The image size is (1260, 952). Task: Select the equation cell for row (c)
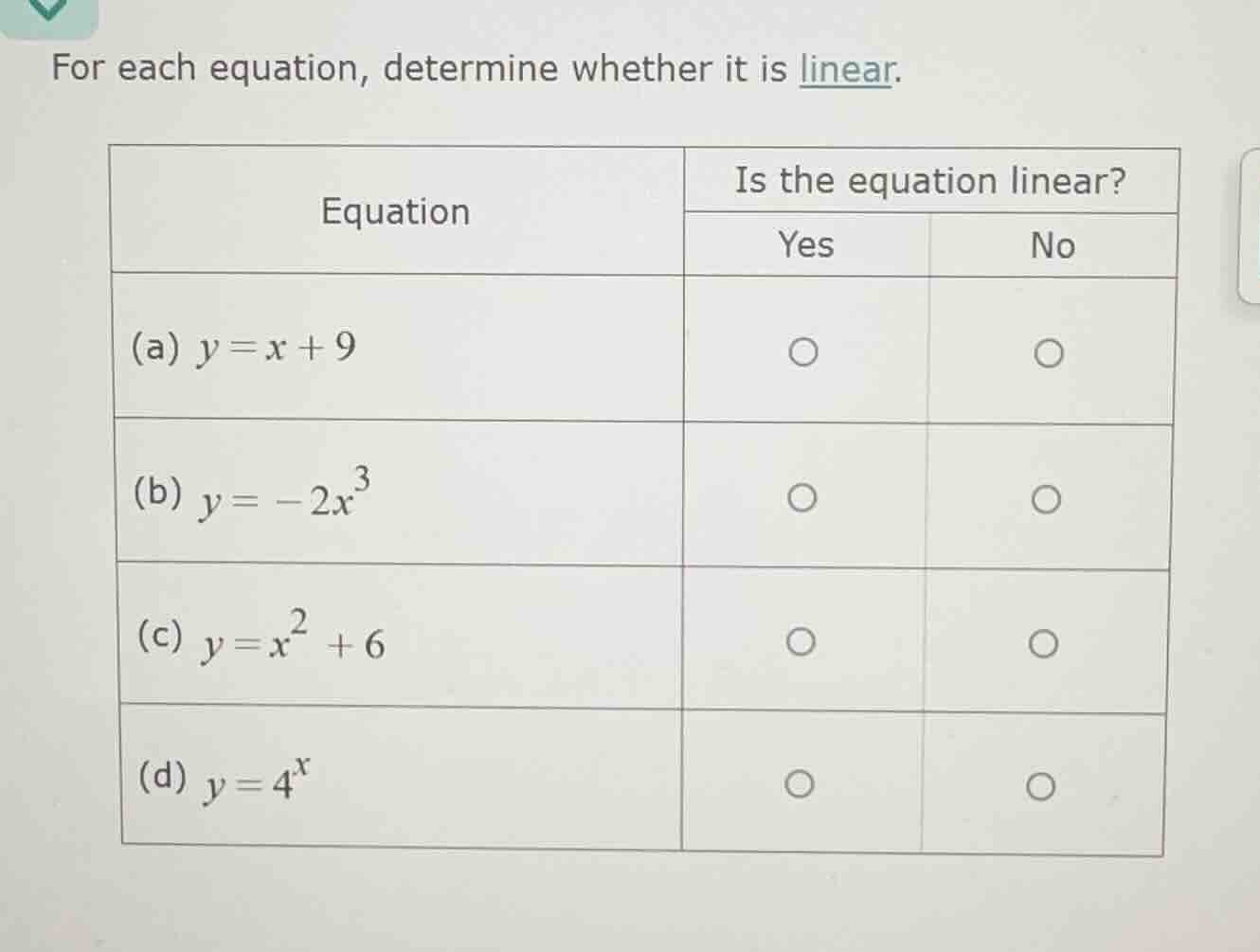(398, 638)
